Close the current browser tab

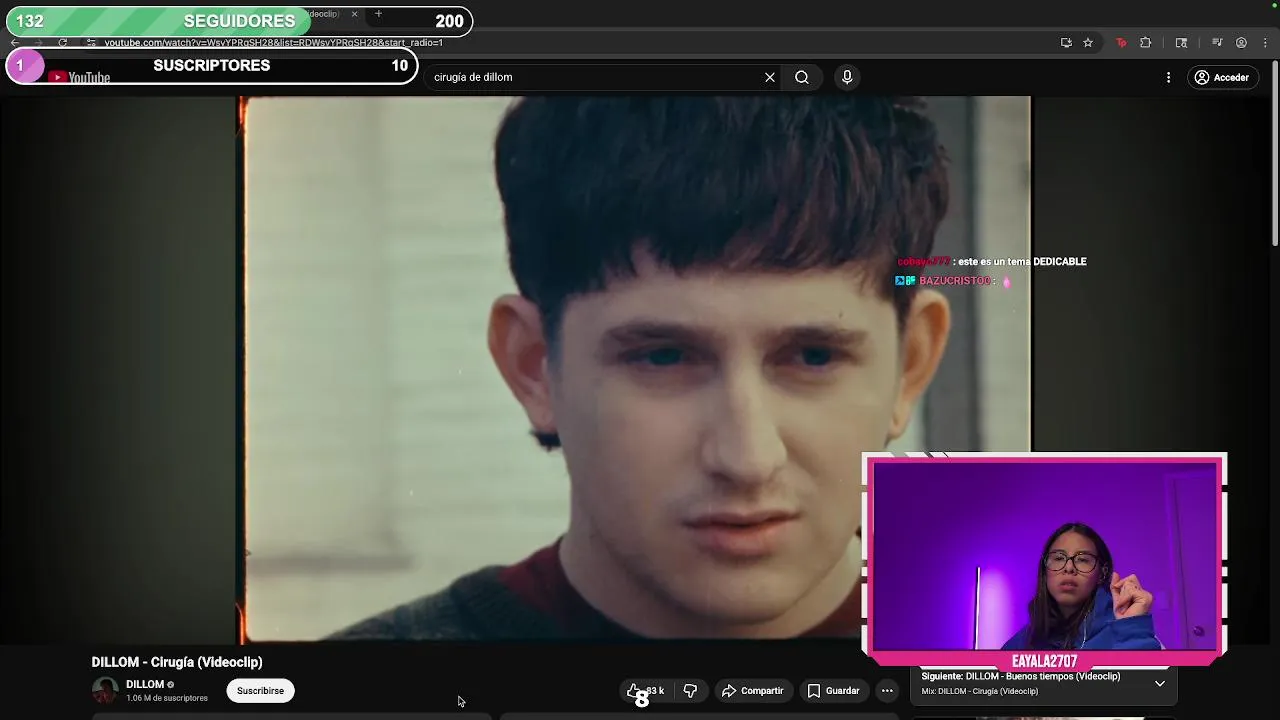point(354,14)
